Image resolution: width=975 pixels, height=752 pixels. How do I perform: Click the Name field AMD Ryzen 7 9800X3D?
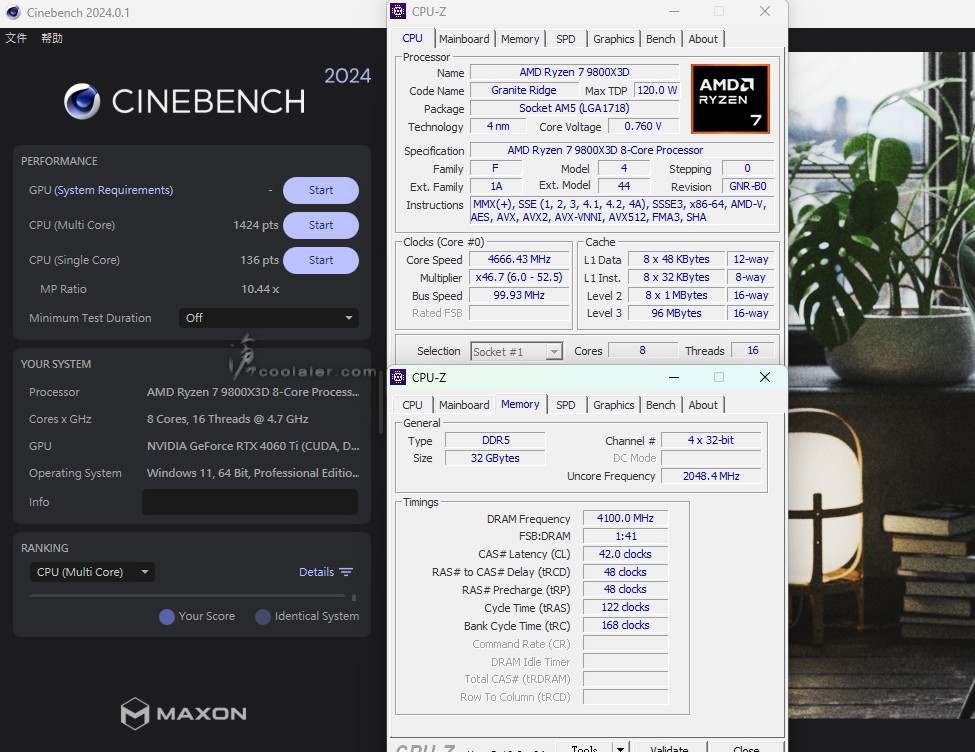click(575, 72)
